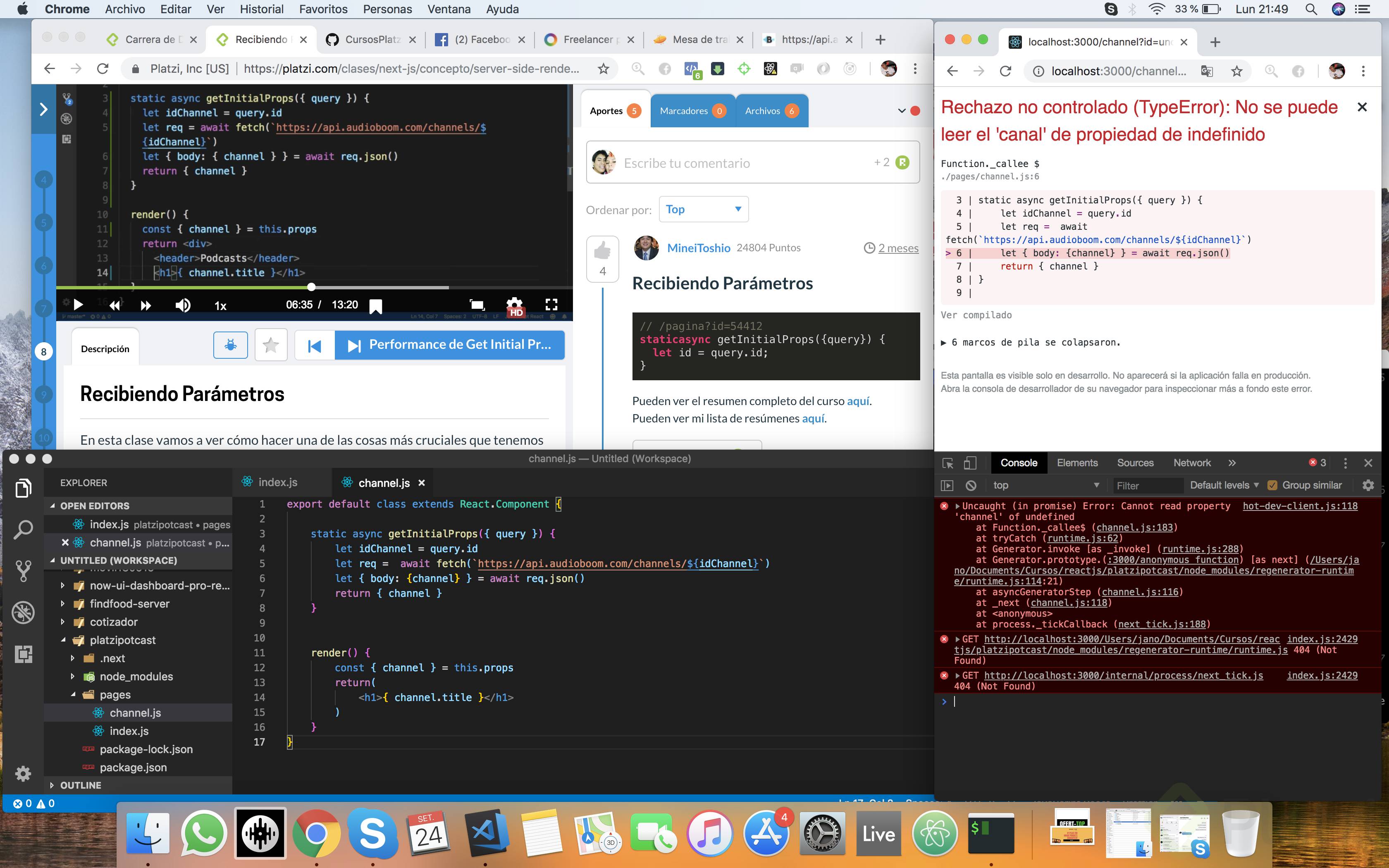
Task: Click the bug report icon below the video
Action: point(230,345)
